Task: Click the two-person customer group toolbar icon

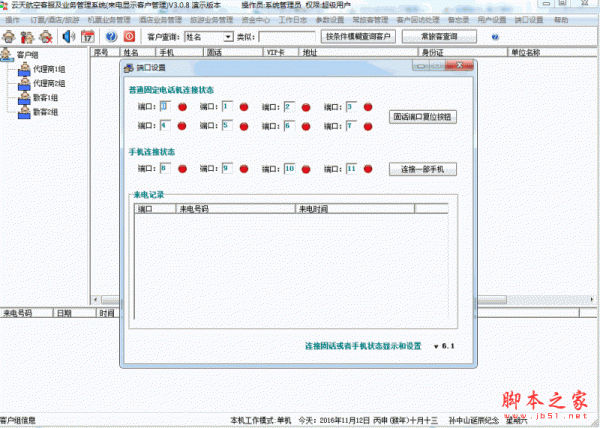Action: point(27,37)
